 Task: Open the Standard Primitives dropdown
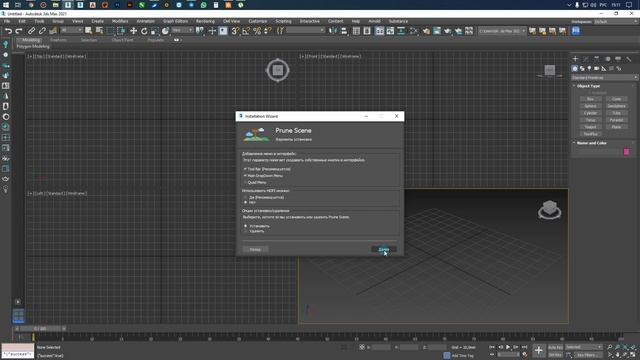(x=604, y=78)
